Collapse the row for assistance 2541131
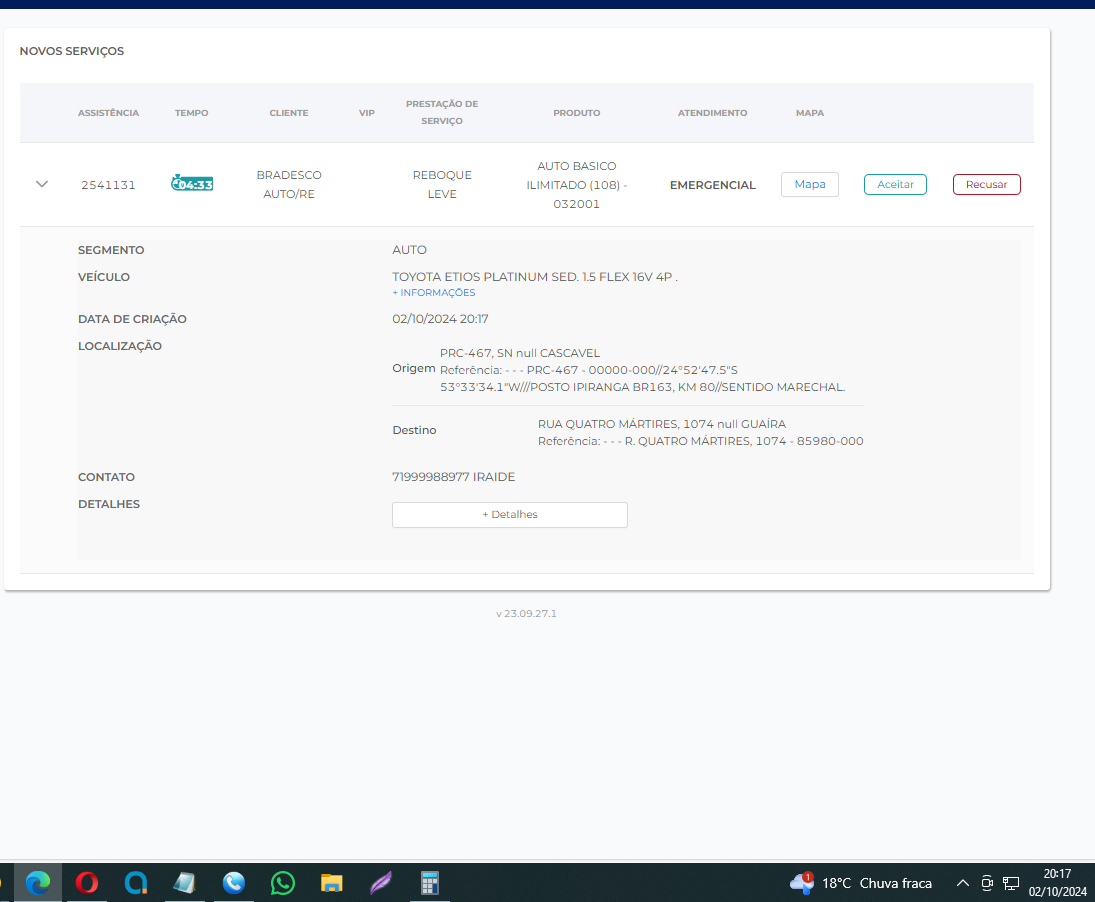Screen dimensions: 1095x902 click(42, 184)
